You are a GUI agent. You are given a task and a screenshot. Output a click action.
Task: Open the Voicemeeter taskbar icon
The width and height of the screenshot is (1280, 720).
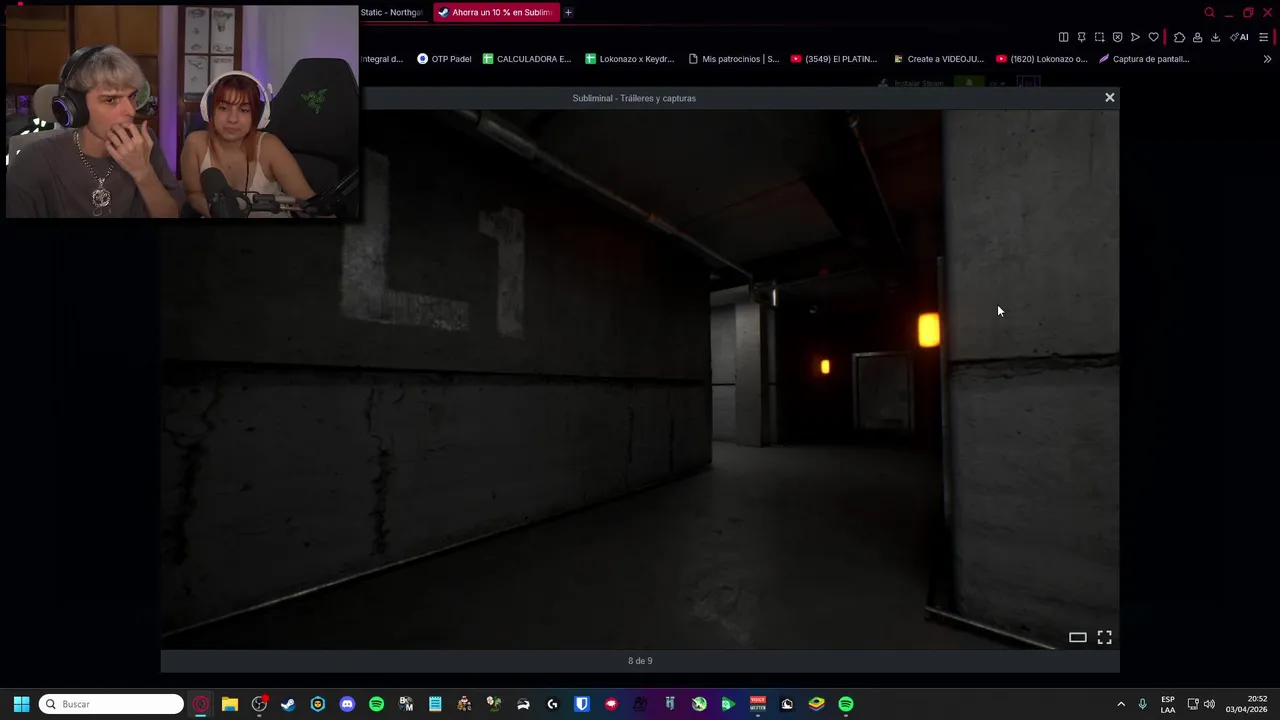pos(758,704)
